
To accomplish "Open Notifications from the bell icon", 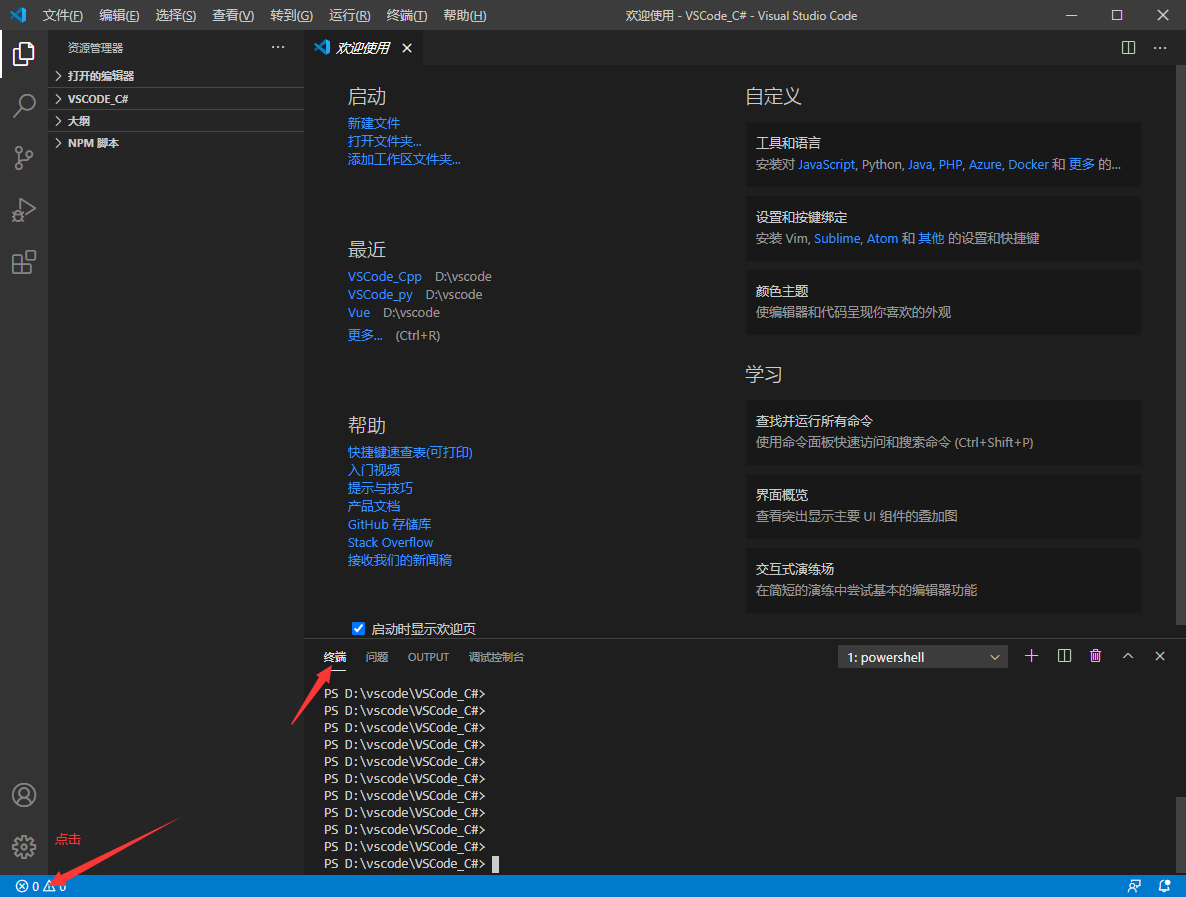I will pos(1164,886).
